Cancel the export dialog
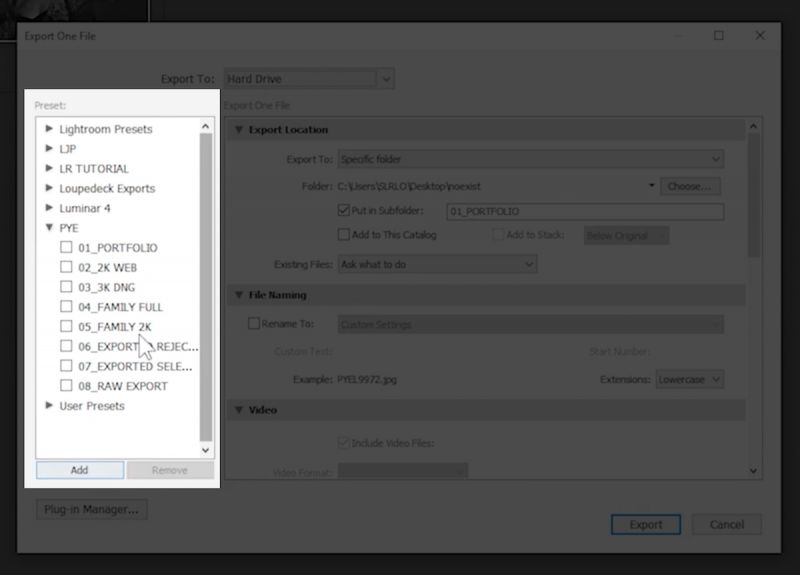This screenshot has width=800, height=575. pos(727,524)
